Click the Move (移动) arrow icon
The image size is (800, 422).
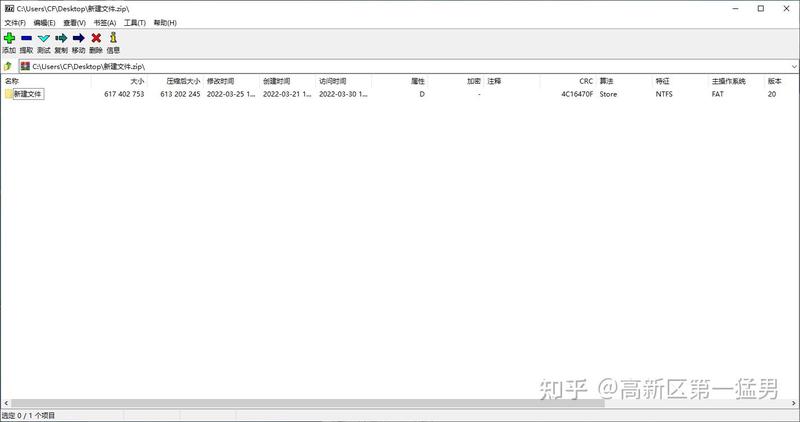(79, 38)
